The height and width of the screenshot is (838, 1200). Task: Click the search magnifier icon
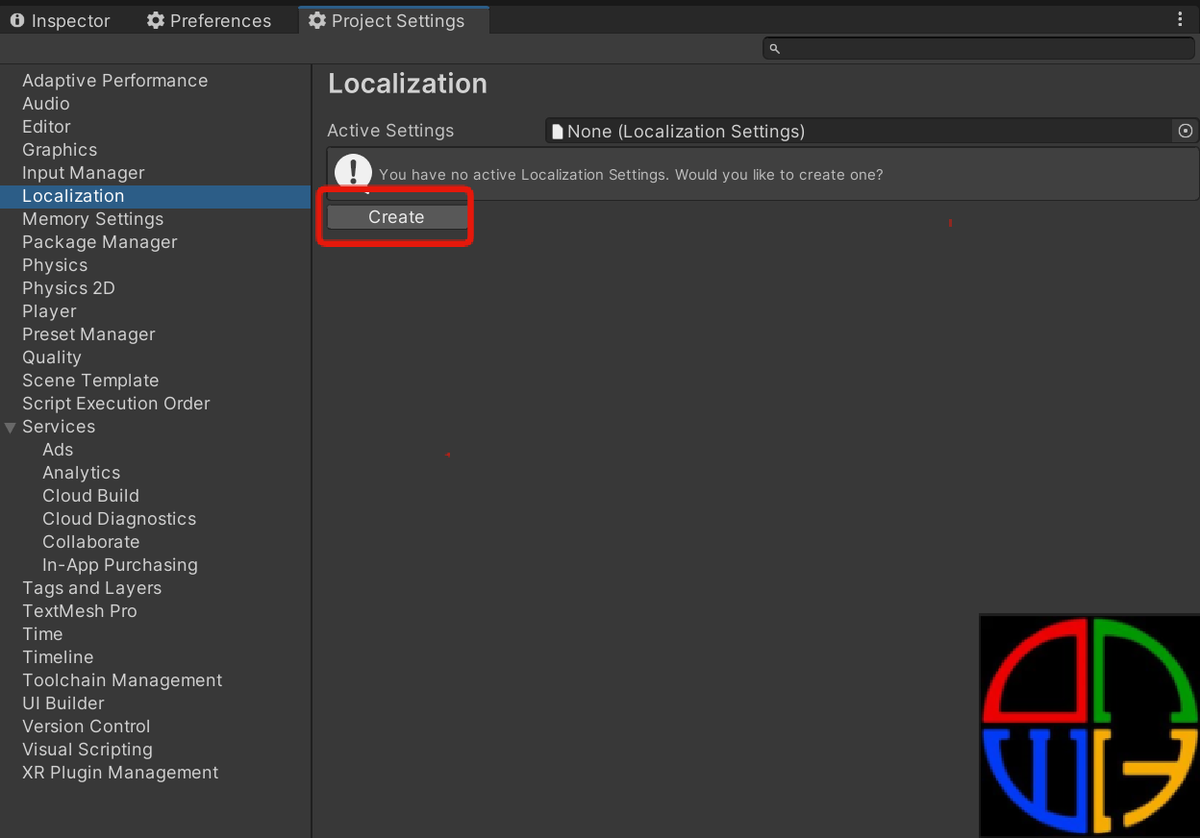tap(774, 48)
